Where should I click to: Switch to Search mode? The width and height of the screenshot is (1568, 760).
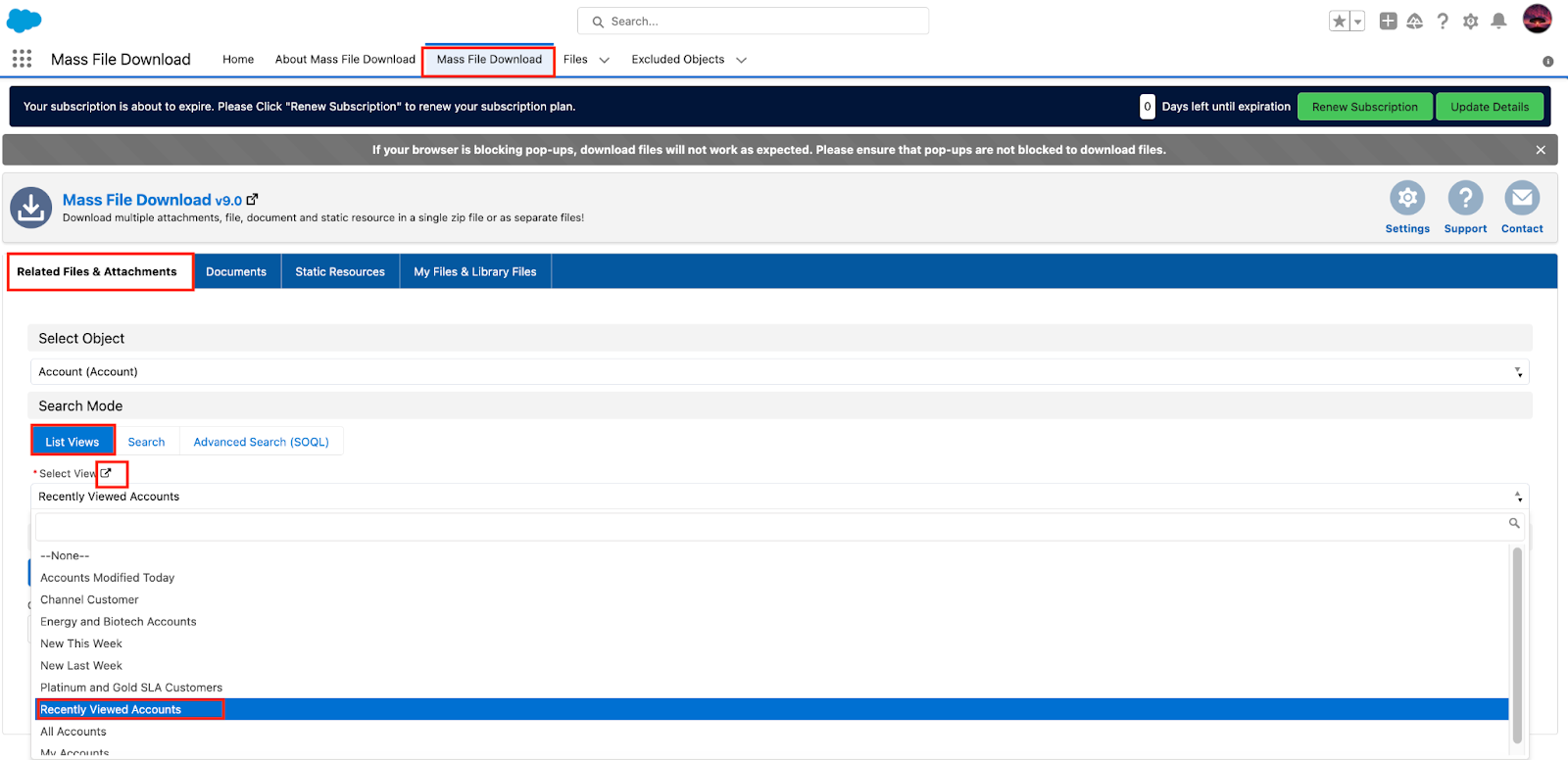click(x=146, y=442)
